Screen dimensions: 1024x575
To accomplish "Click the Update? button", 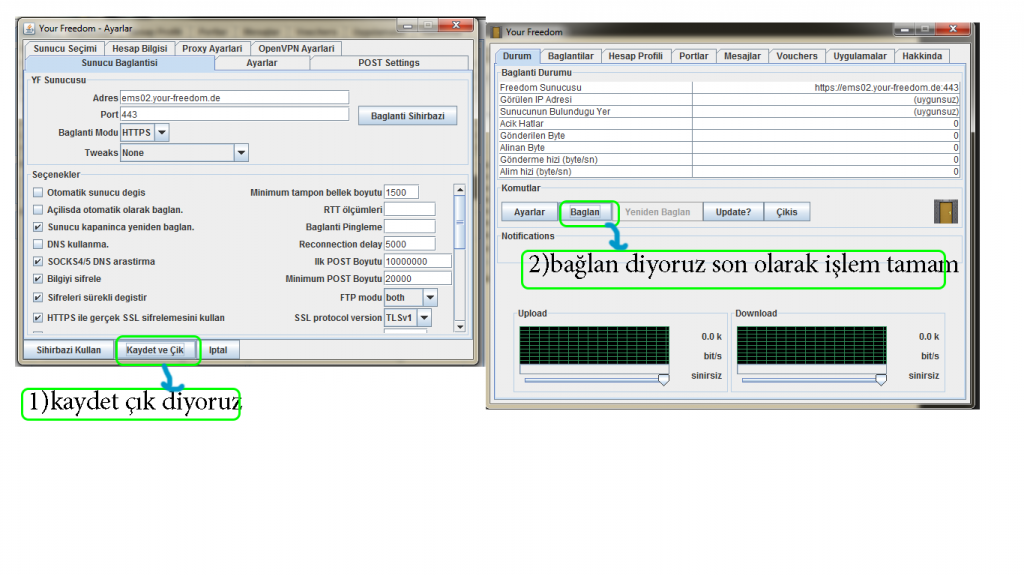I will pyautogui.click(x=733, y=212).
